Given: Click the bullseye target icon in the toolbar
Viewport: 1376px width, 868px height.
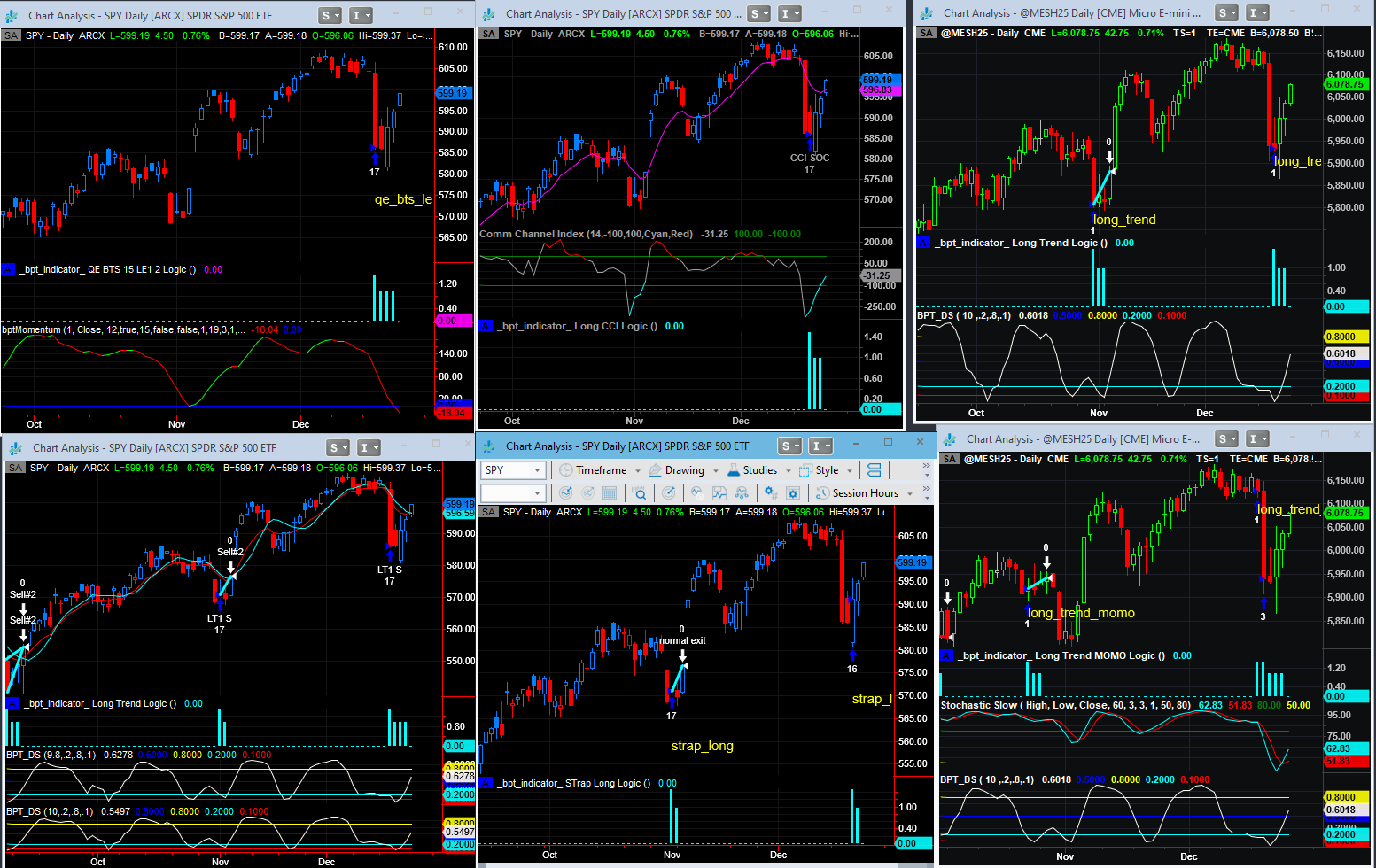Looking at the screenshot, I should (x=669, y=493).
